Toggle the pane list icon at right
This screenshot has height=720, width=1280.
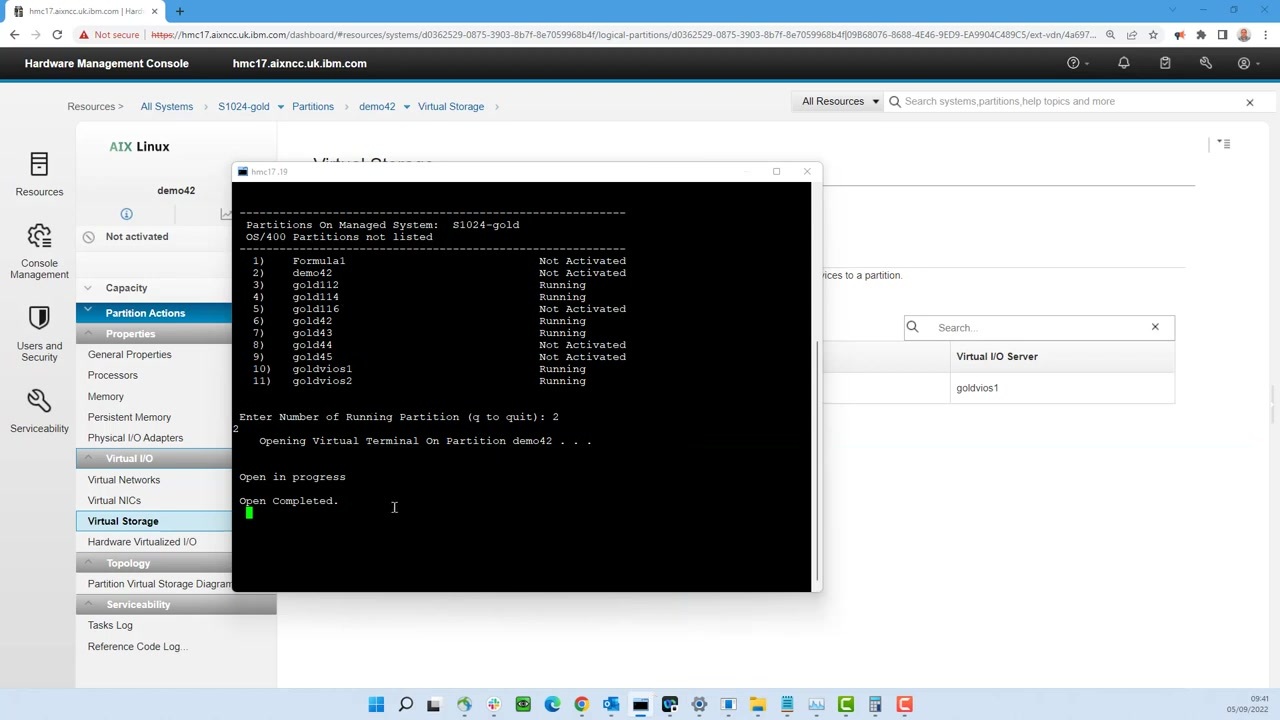(x=1223, y=144)
